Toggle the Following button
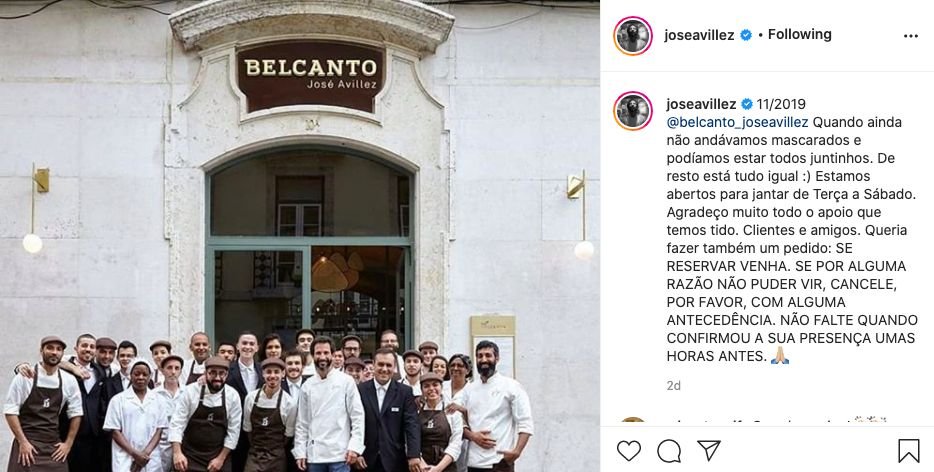 pyautogui.click(x=799, y=35)
